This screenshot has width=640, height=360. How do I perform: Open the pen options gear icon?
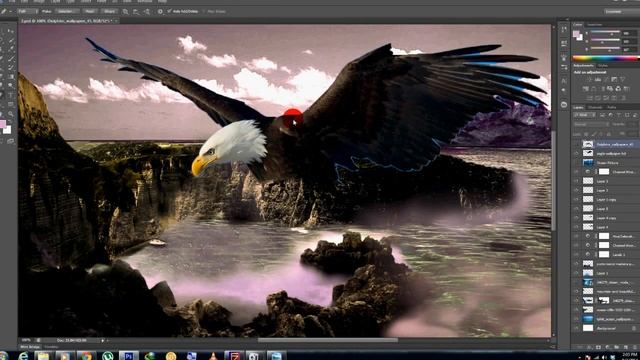160,12
